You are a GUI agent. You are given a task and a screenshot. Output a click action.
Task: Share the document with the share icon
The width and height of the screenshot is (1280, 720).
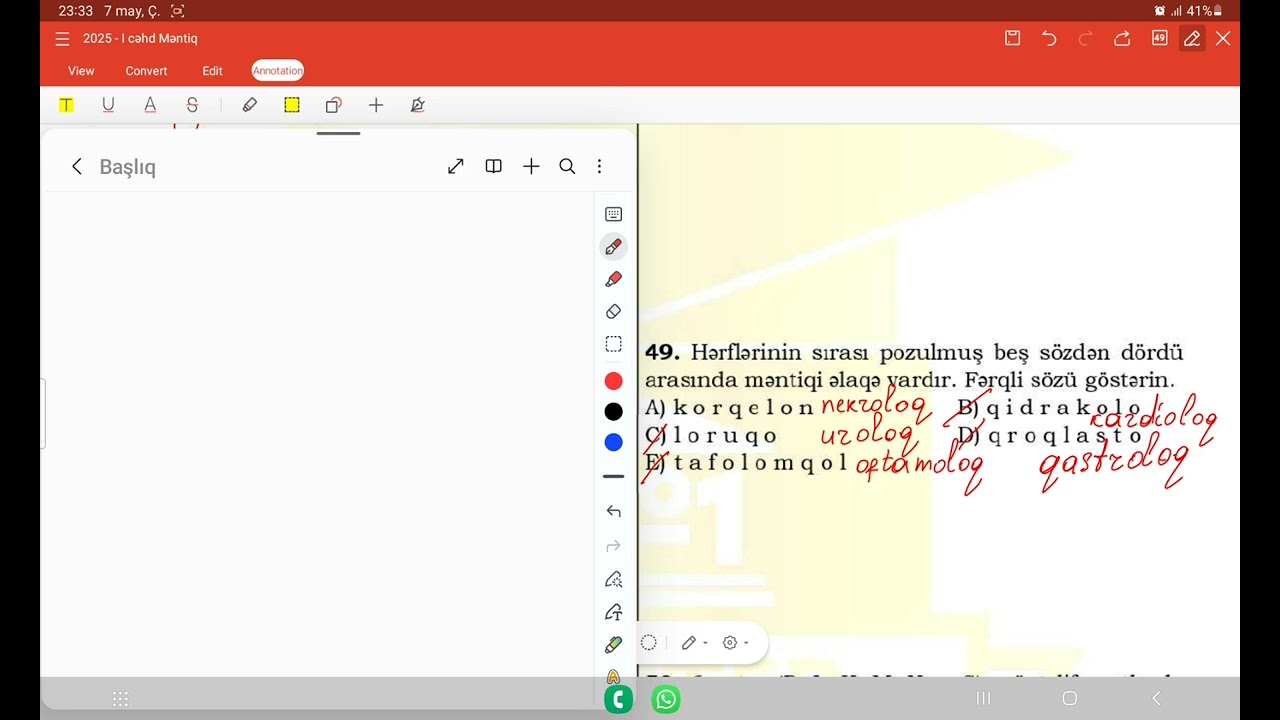[x=1122, y=38]
